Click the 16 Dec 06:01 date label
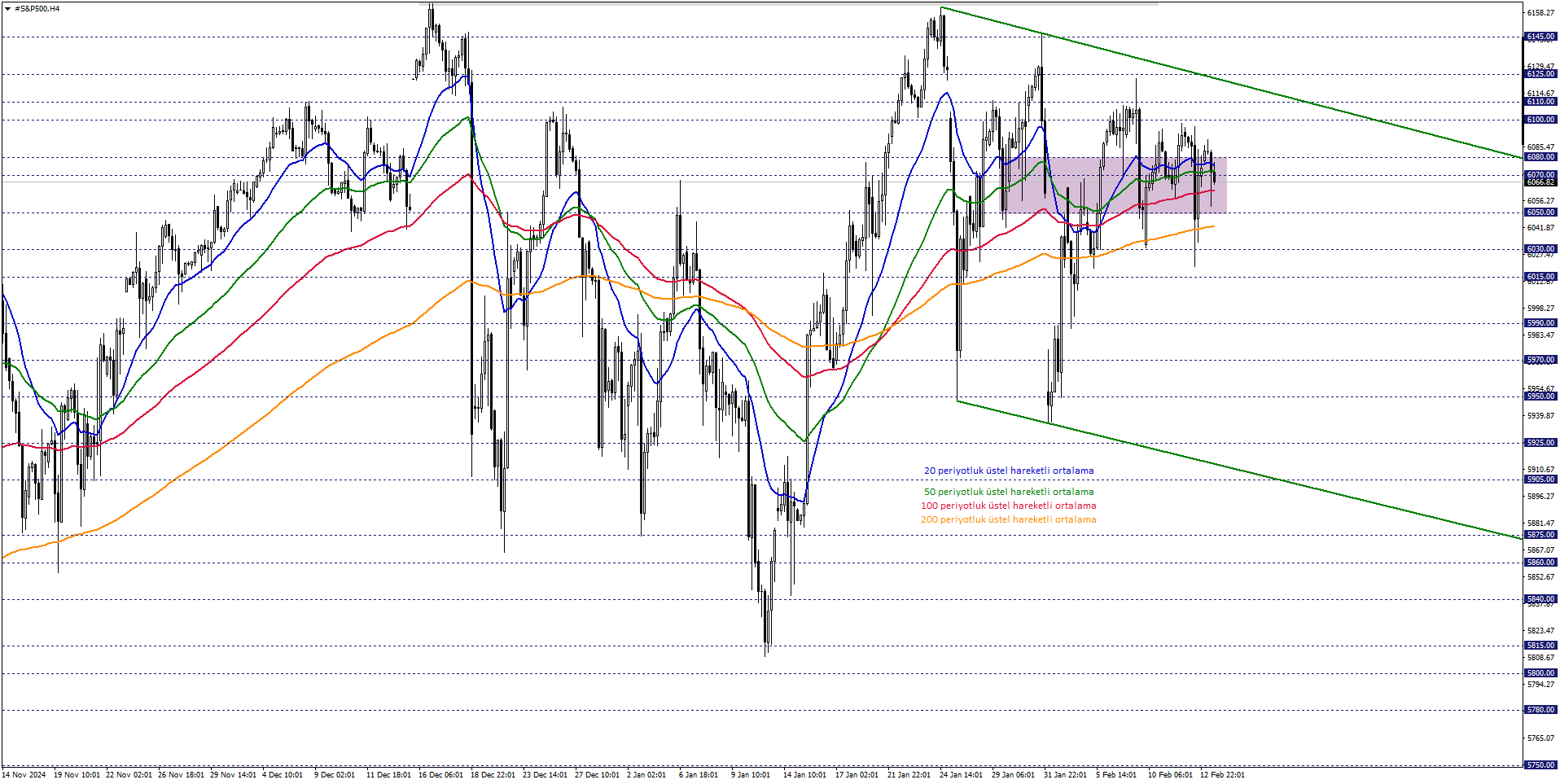Viewport: 1560px width, 784px height. pos(441,775)
